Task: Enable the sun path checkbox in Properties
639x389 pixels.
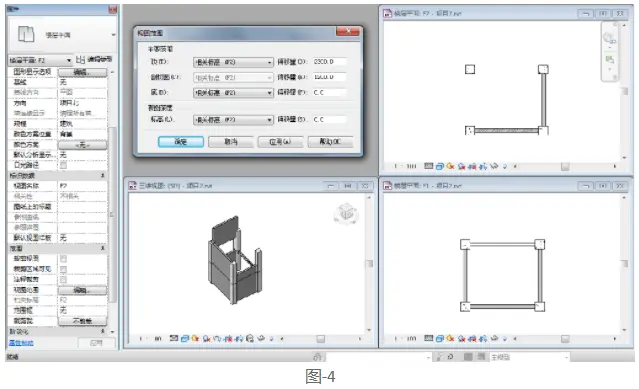Action: click(x=63, y=165)
